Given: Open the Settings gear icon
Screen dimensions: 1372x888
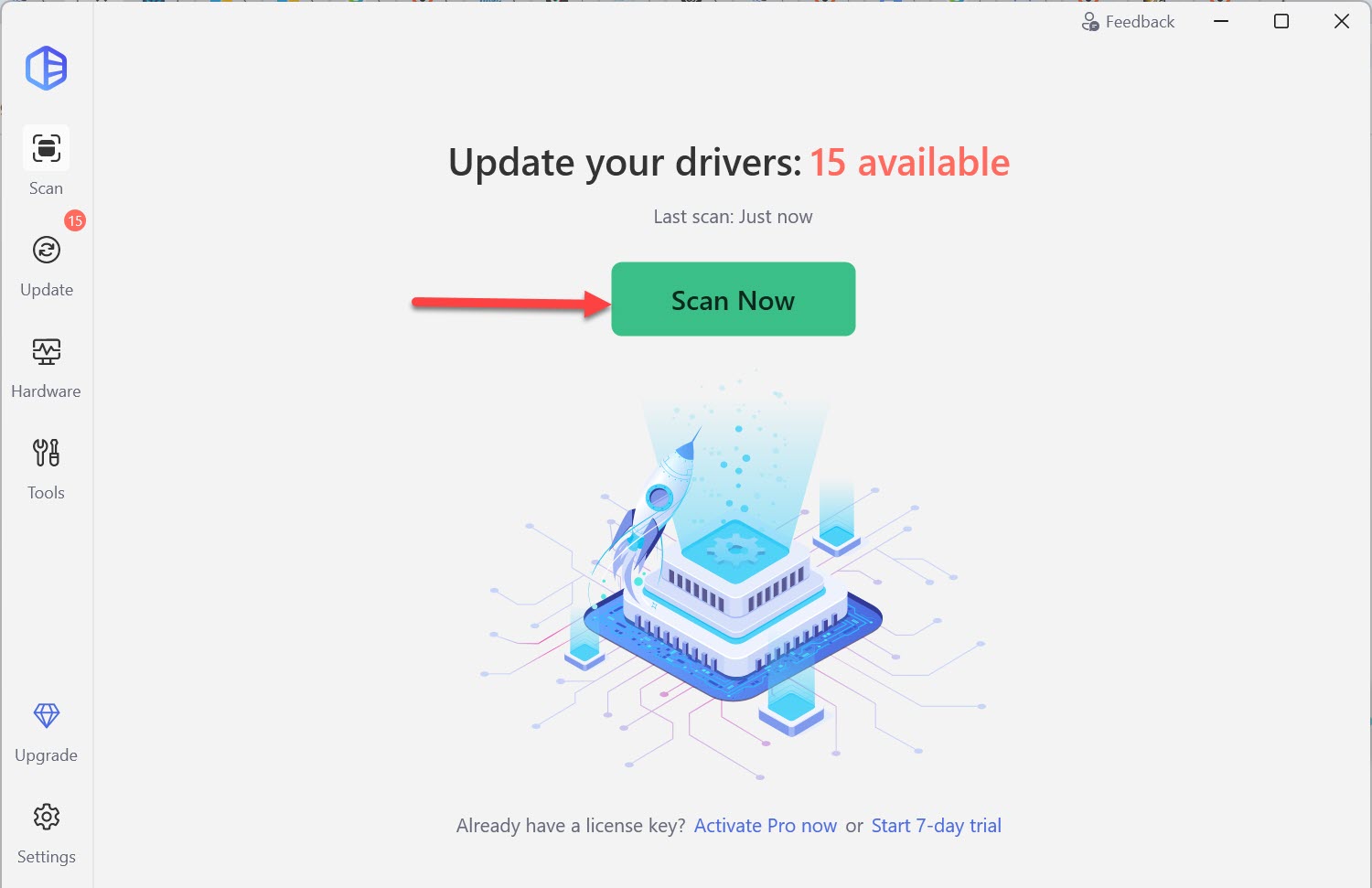Looking at the screenshot, I should coord(47,817).
